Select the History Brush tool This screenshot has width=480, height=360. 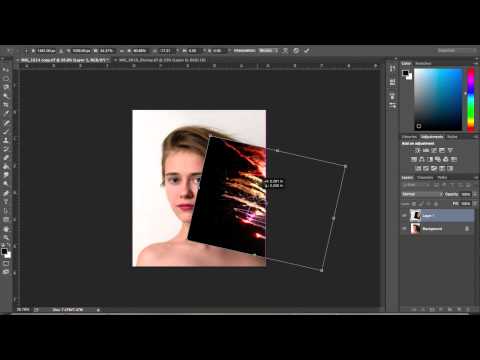(6, 148)
